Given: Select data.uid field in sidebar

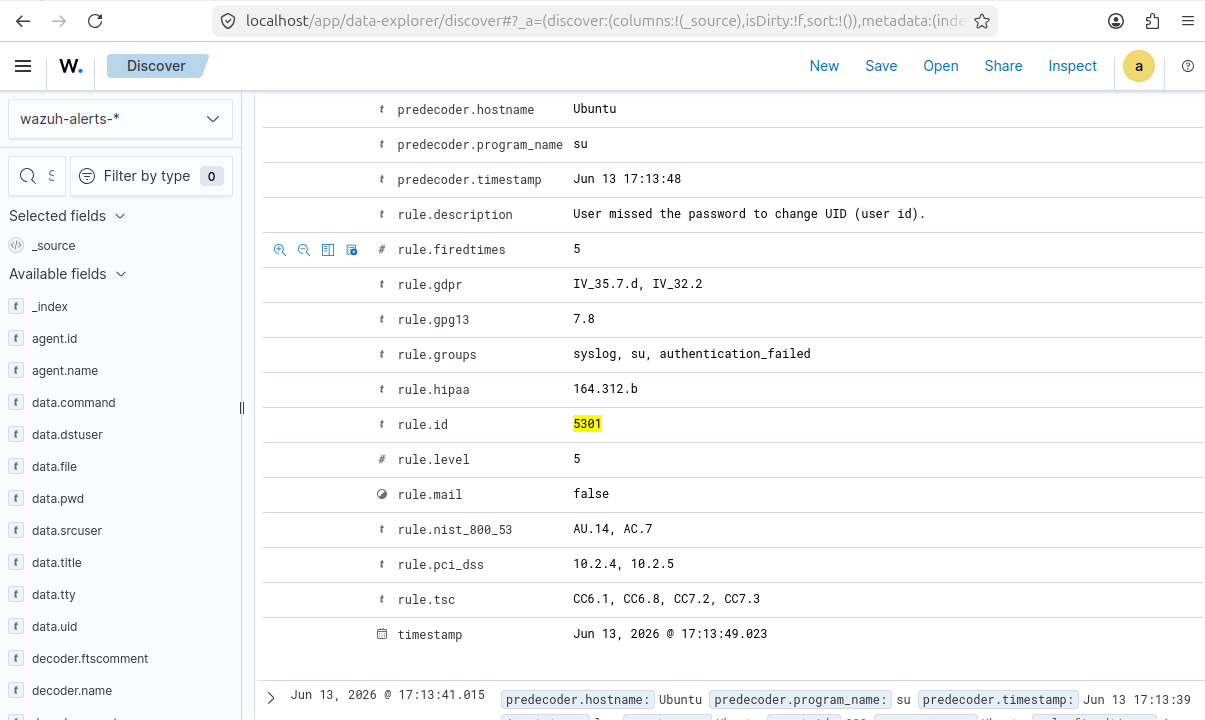Looking at the screenshot, I should 54,627.
